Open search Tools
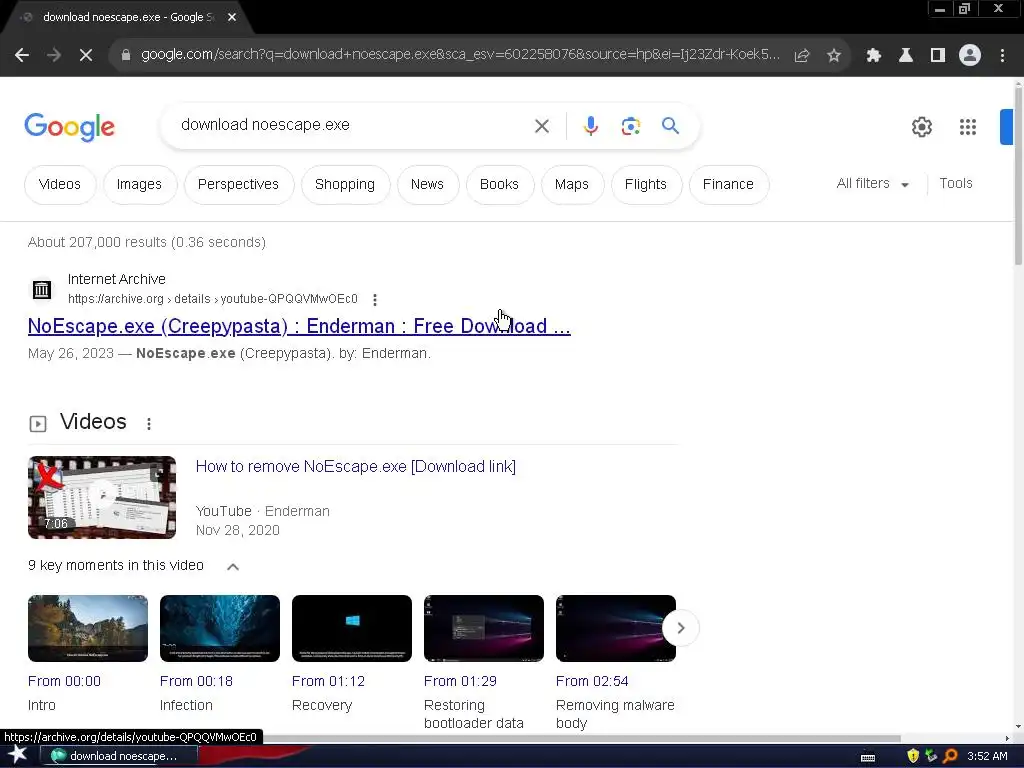 tap(955, 184)
